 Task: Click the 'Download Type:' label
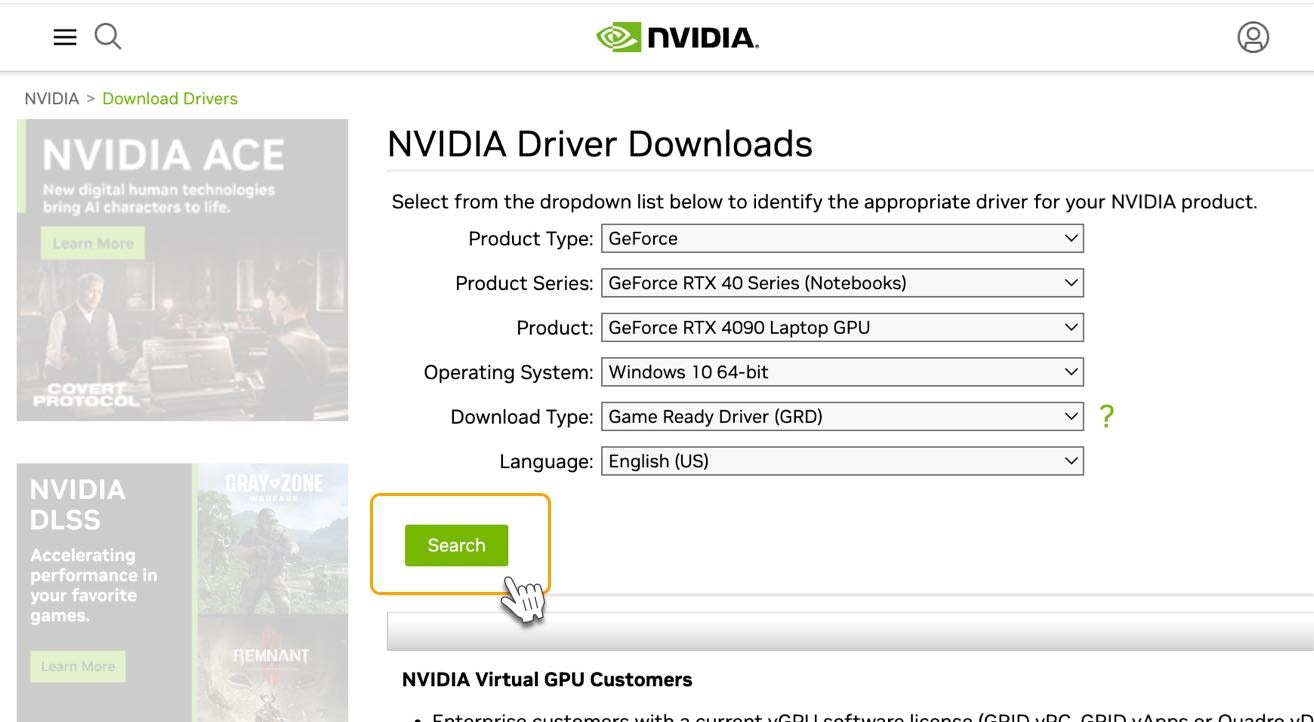[x=522, y=417]
